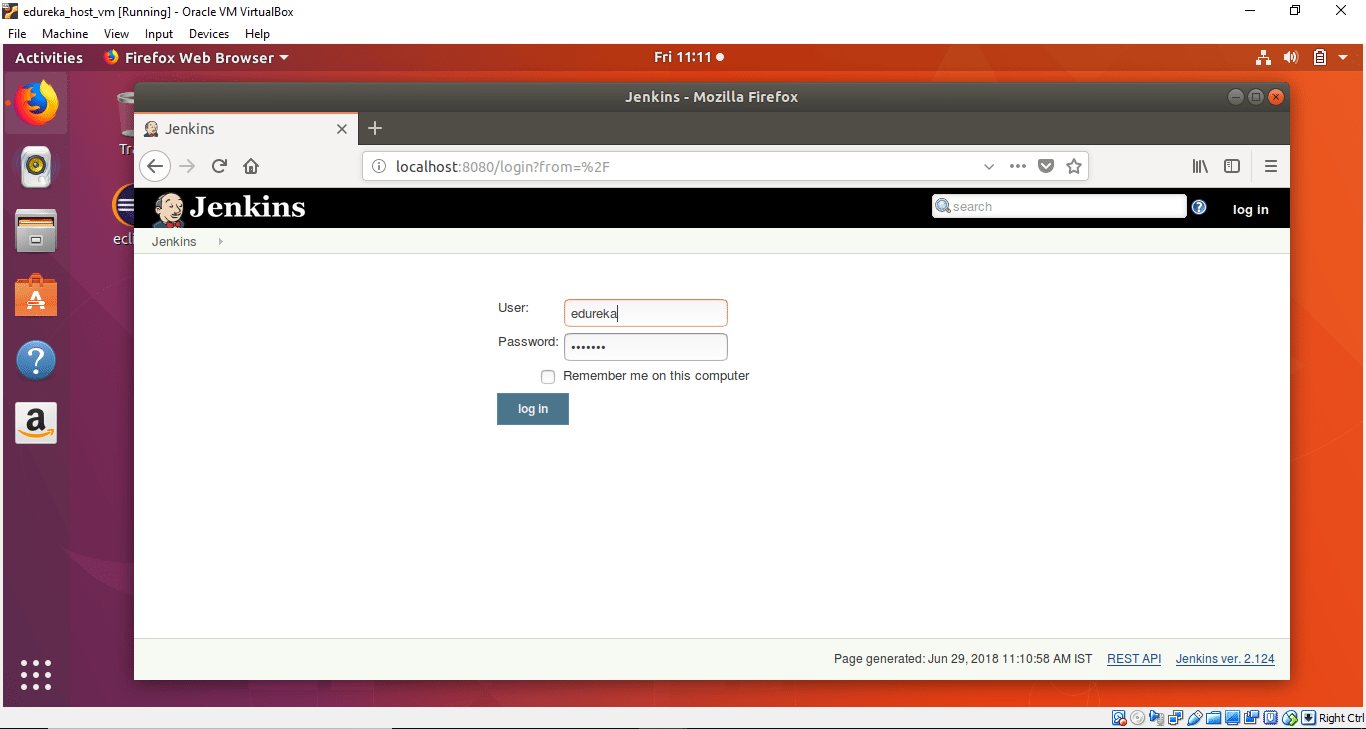Click the Jenkins ver. 2.124 link
Viewport: 1366px width, 729px height.
tap(1225, 659)
